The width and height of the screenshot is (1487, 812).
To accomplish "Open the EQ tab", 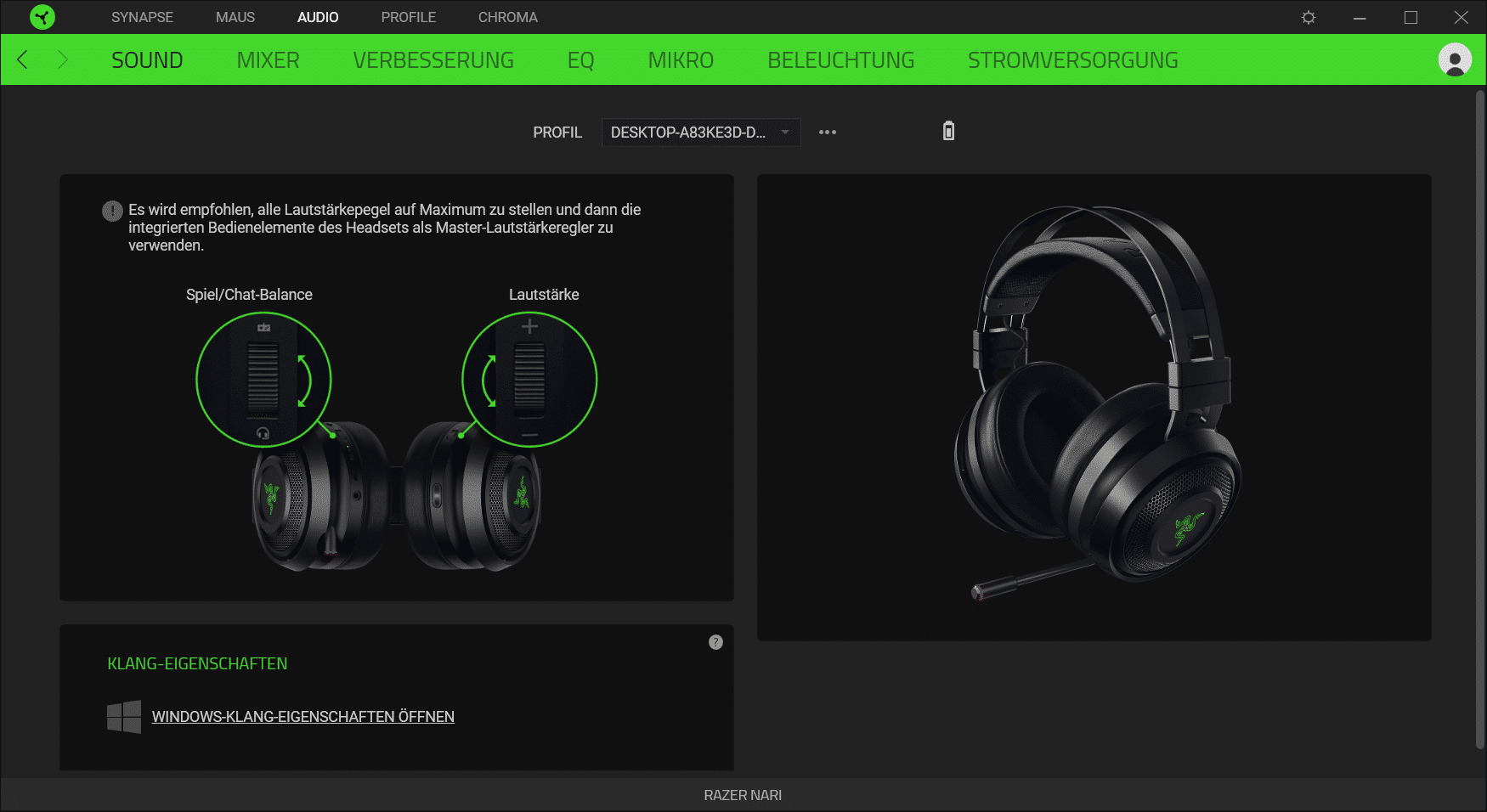I will pyautogui.click(x=580, y=60).
